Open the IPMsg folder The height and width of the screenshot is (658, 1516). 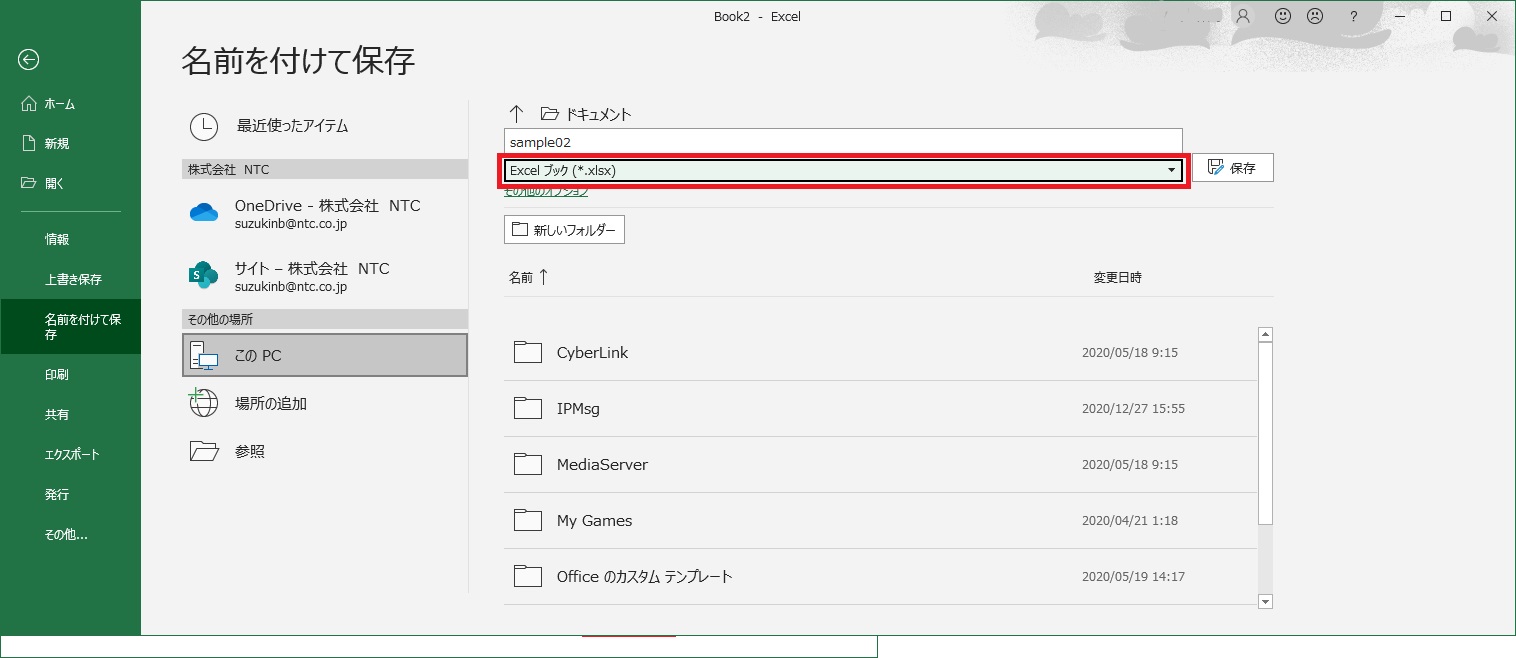pyautogui.click(x=880, y=409)
